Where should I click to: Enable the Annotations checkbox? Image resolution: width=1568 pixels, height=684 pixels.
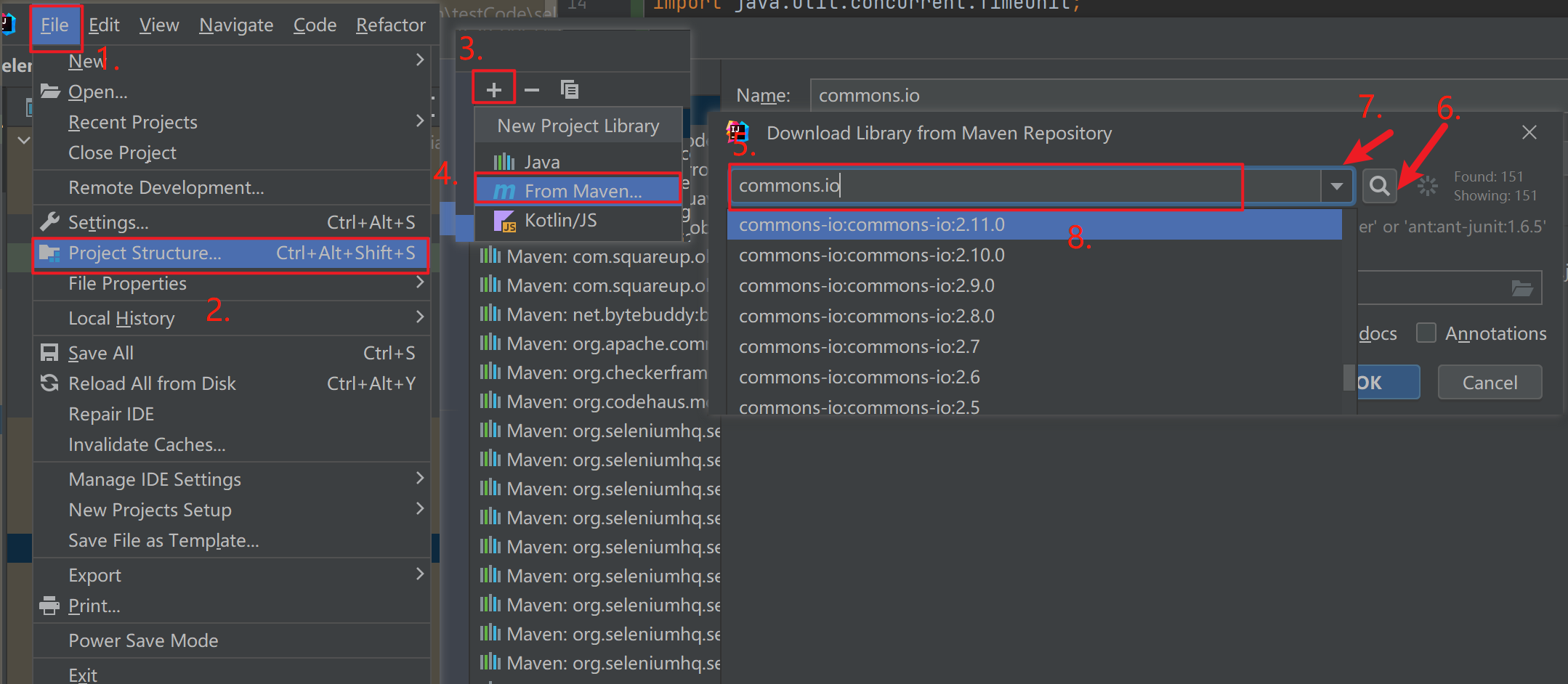point(1426,333)
